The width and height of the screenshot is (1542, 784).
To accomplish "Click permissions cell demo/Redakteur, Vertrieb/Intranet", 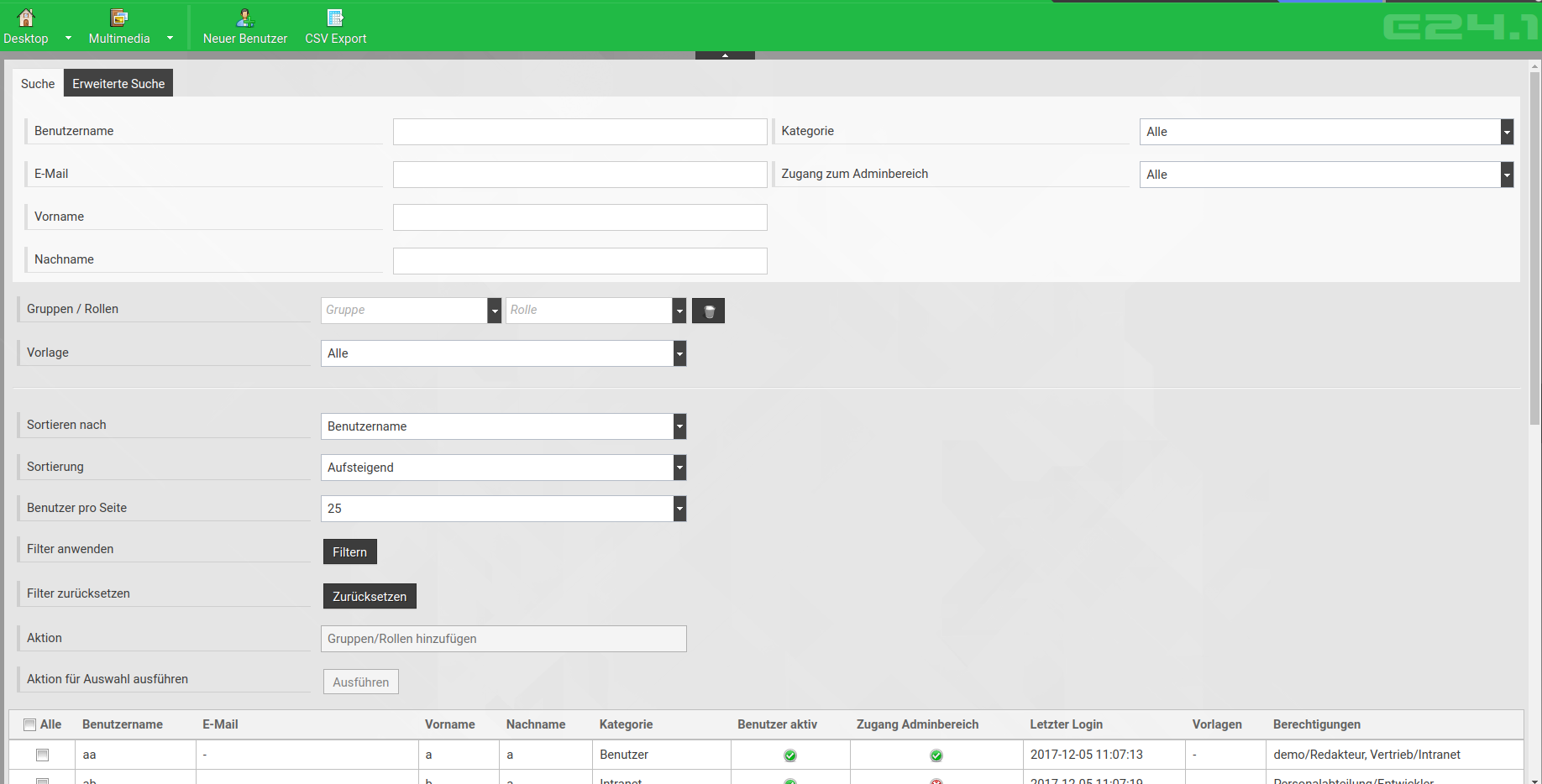I will coord(1366,755).
